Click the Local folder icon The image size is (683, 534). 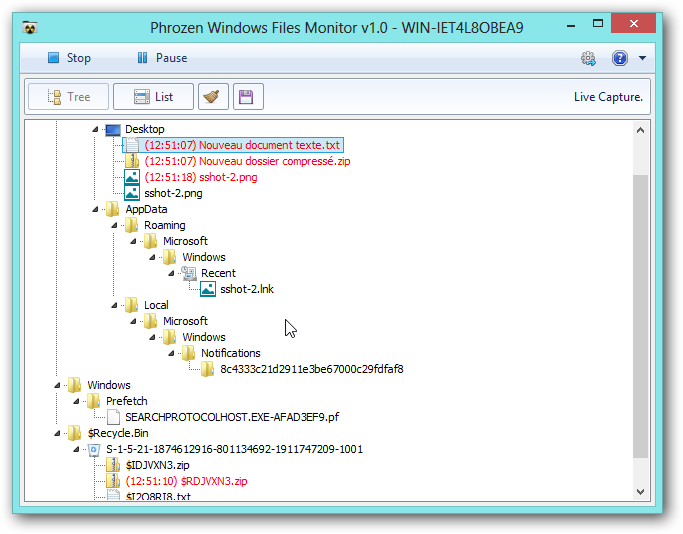point(132,305)
